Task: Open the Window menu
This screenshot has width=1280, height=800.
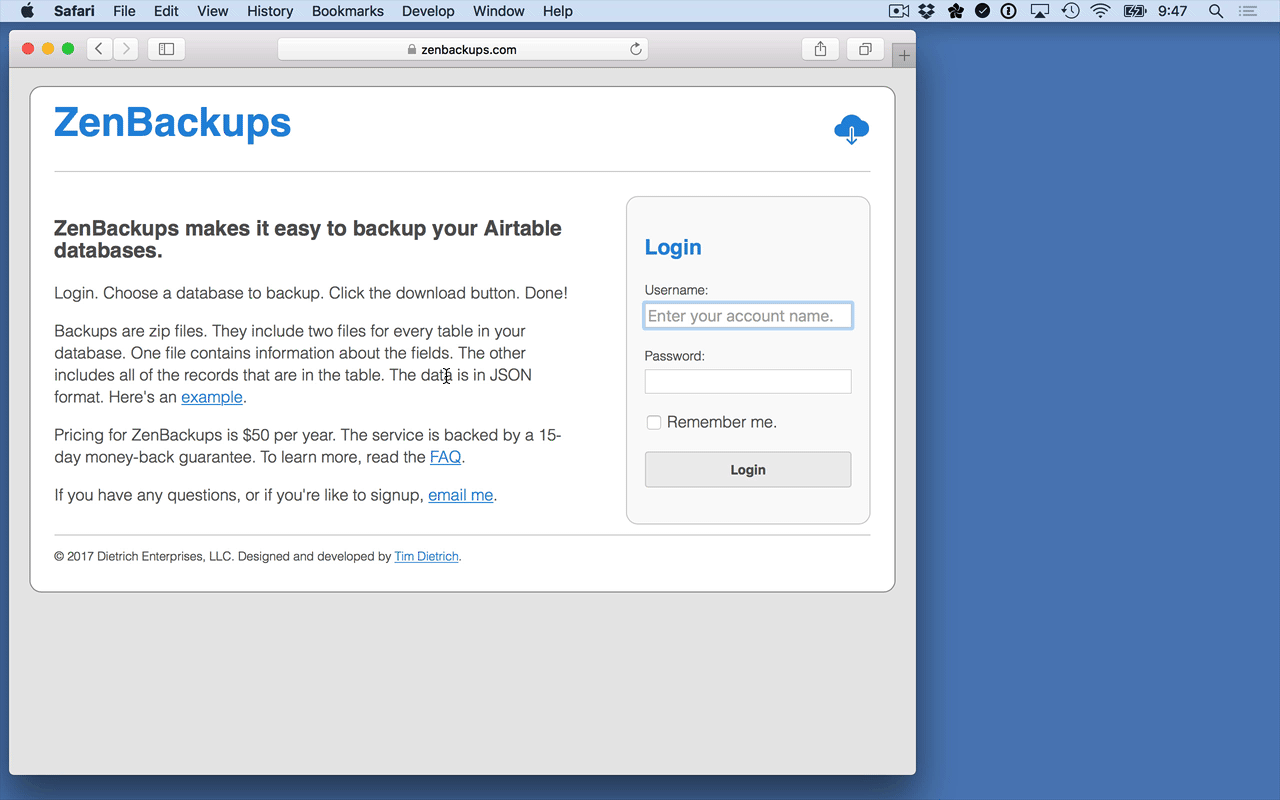Action: coord(499,11)
